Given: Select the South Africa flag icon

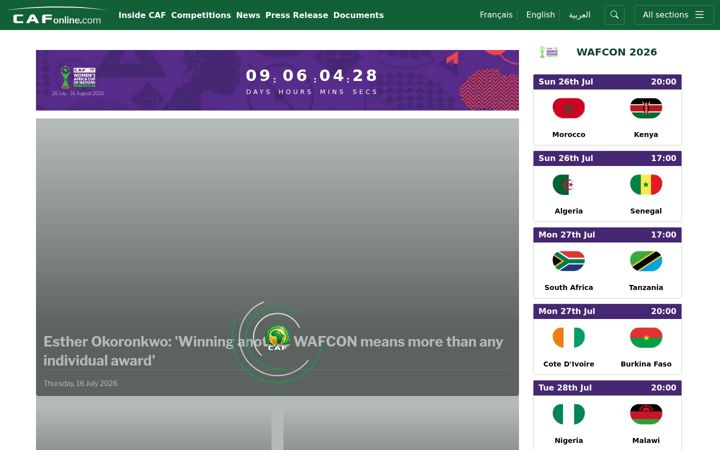Looking at the screenshot, I should (568, 261).
